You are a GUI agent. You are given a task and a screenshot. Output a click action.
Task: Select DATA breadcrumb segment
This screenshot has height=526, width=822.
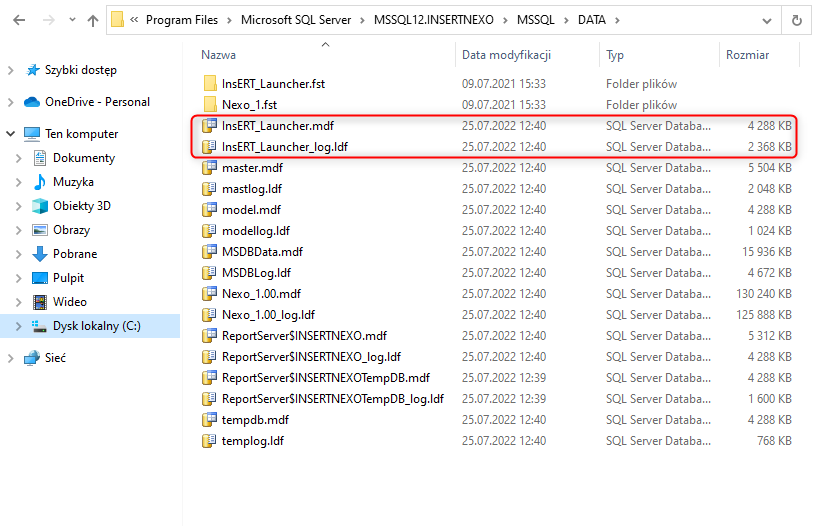591,20
